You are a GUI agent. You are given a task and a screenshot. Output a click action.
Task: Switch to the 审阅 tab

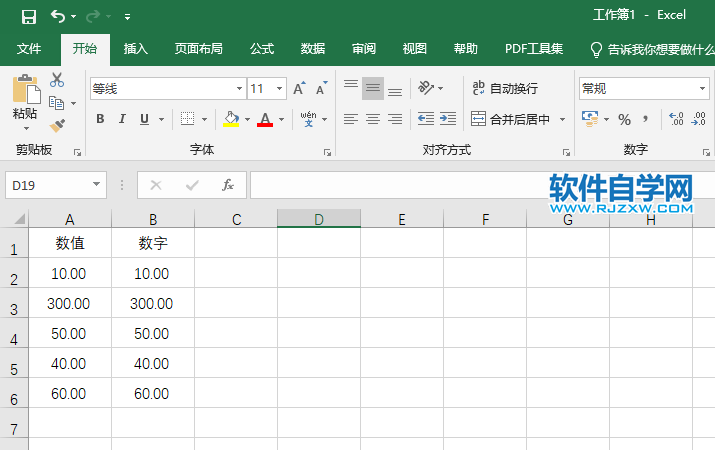point(364,49)
